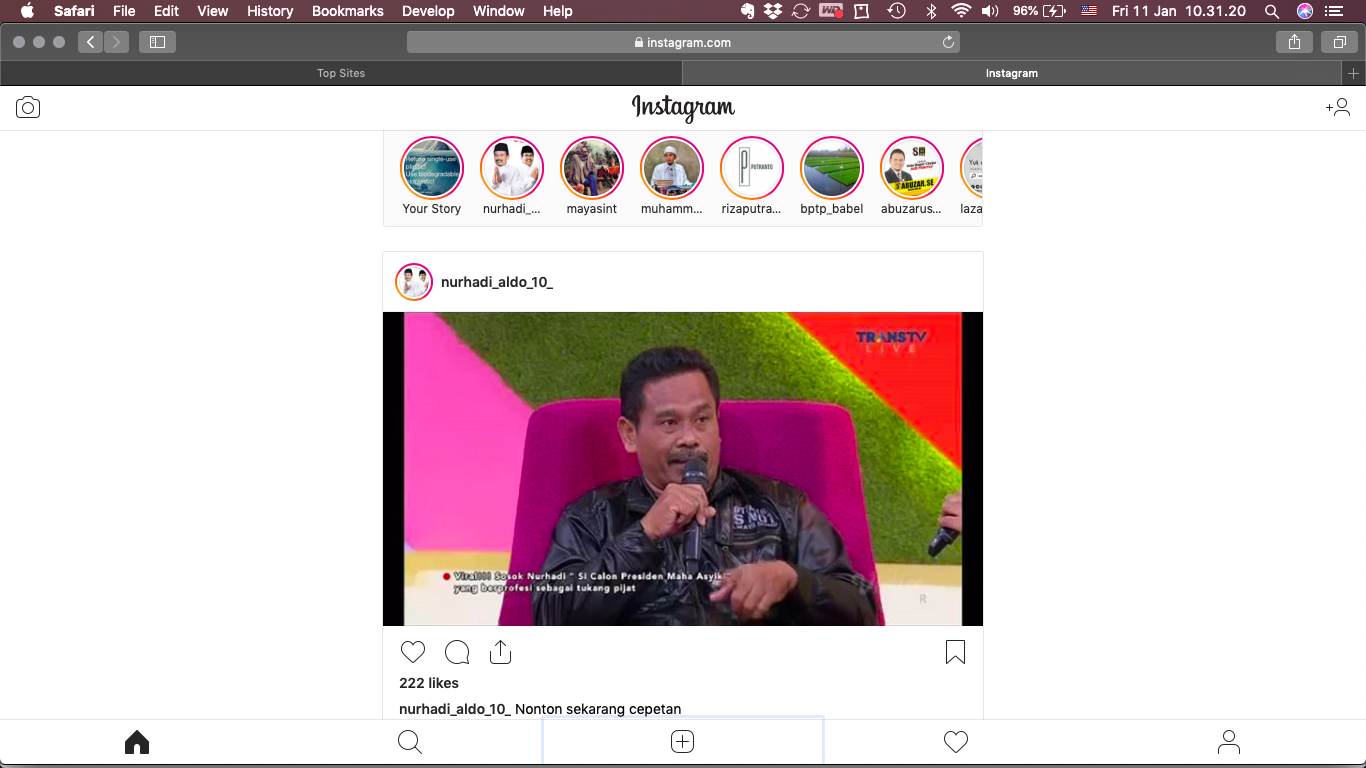Click the instagram.com address bar
This screenshot has width=1366, height=768.
click(x=682, y=42)
